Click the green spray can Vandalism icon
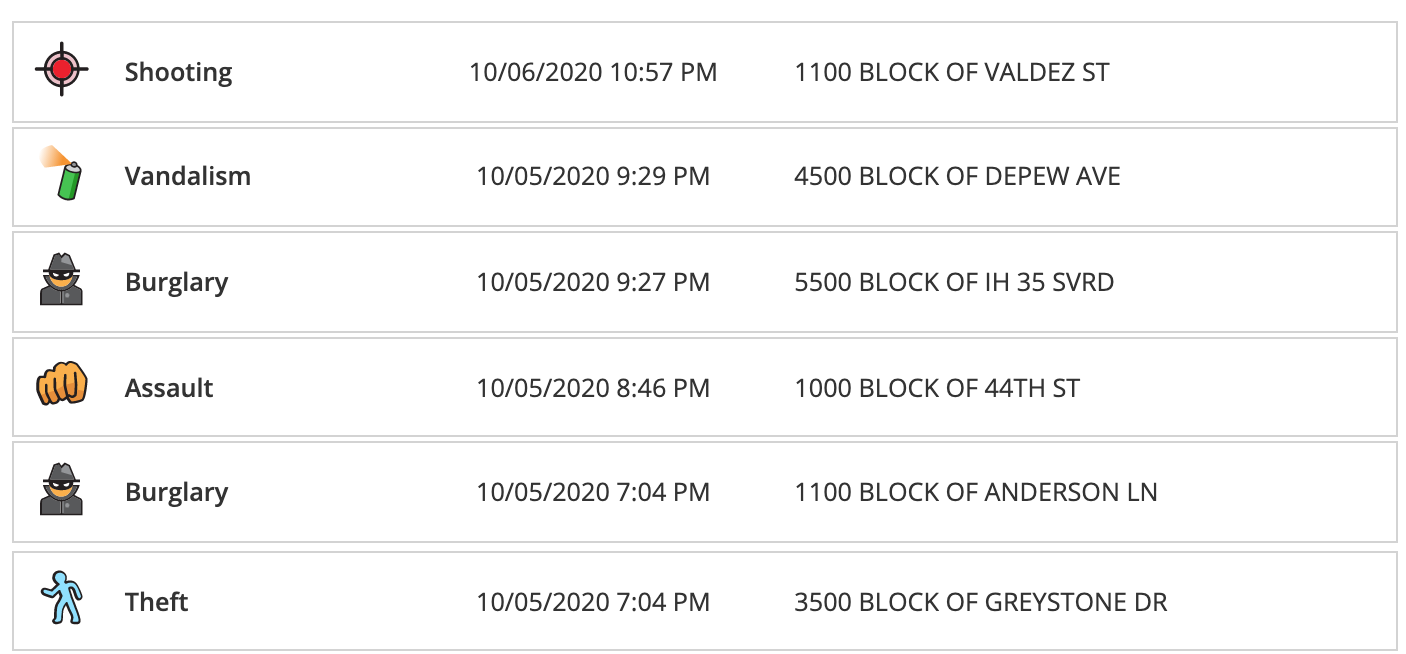This screenshot has width=1406, height=654. click(62, 173)
